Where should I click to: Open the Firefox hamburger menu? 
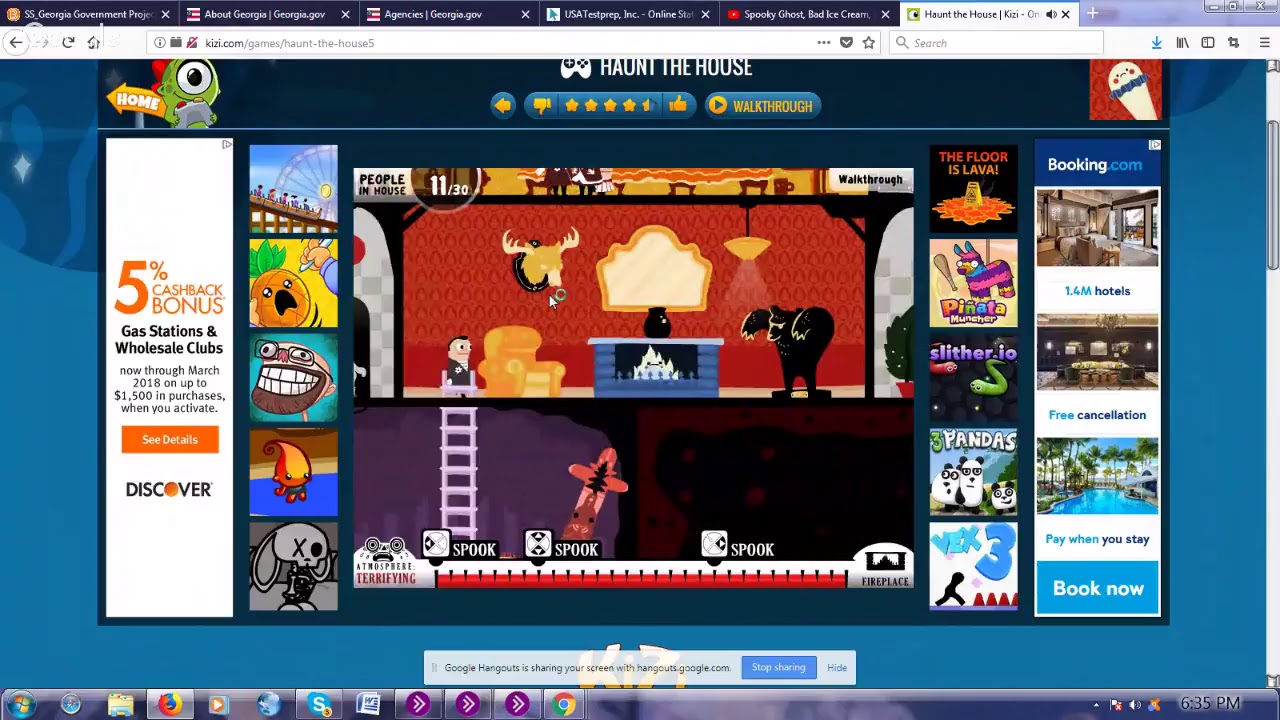[1264, 42]
